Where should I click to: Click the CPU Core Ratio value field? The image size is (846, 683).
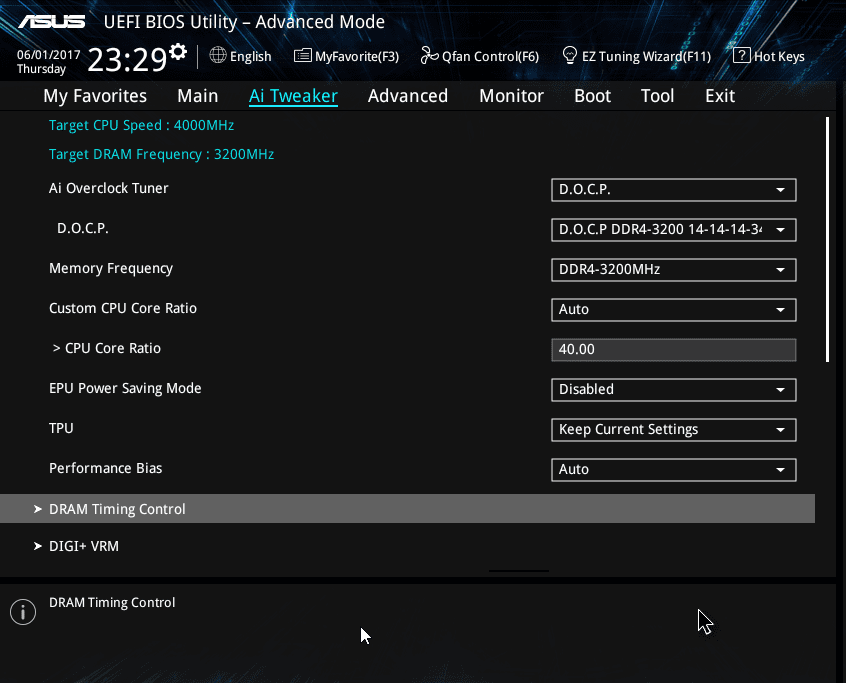(673, 350)
